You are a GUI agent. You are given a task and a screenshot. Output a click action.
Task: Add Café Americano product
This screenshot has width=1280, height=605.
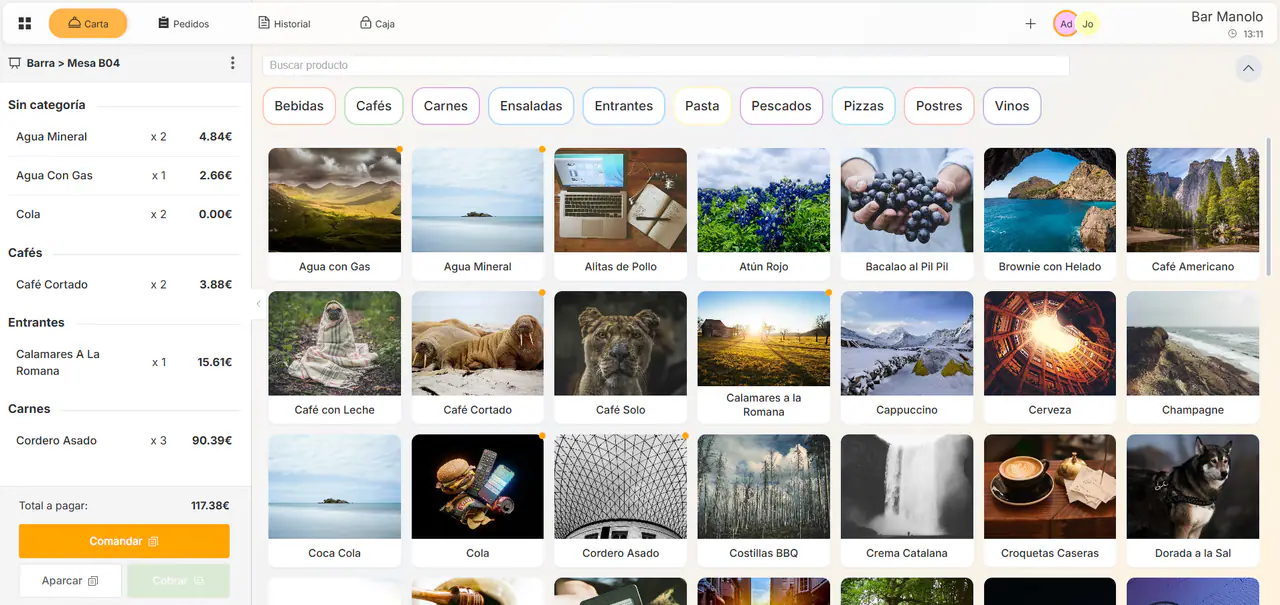[1193, 213]
